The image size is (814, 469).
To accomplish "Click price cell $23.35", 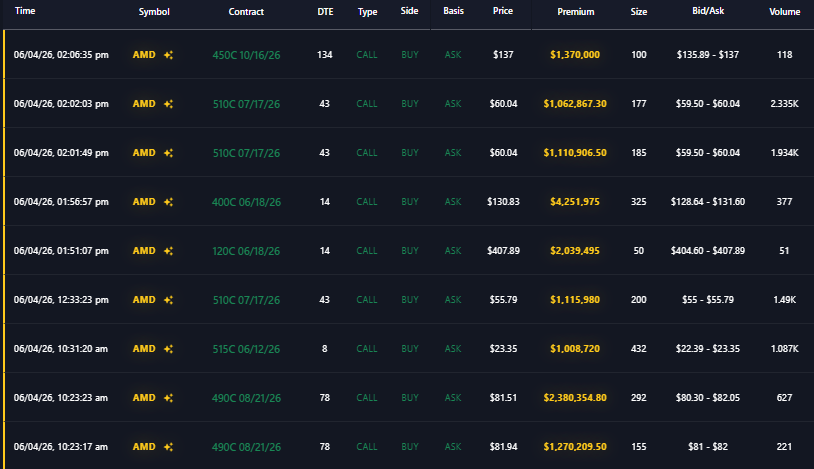I will (503, 349).
